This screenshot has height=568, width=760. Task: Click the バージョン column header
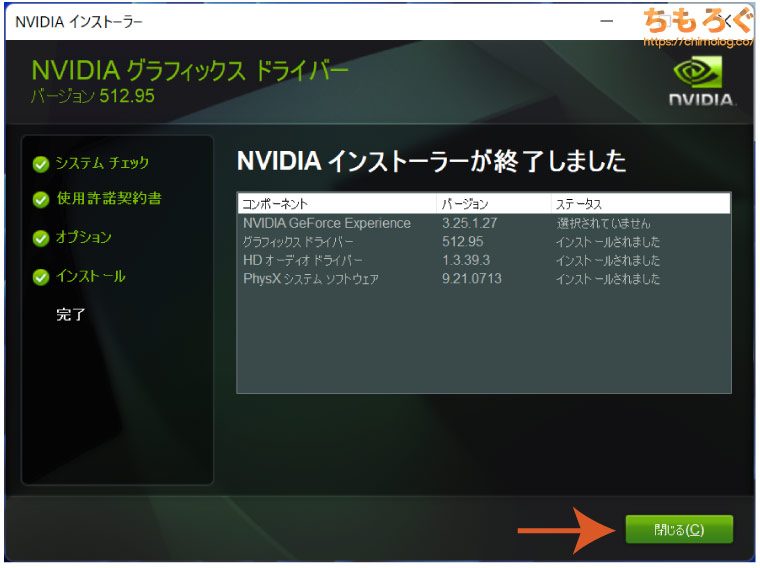493,204
